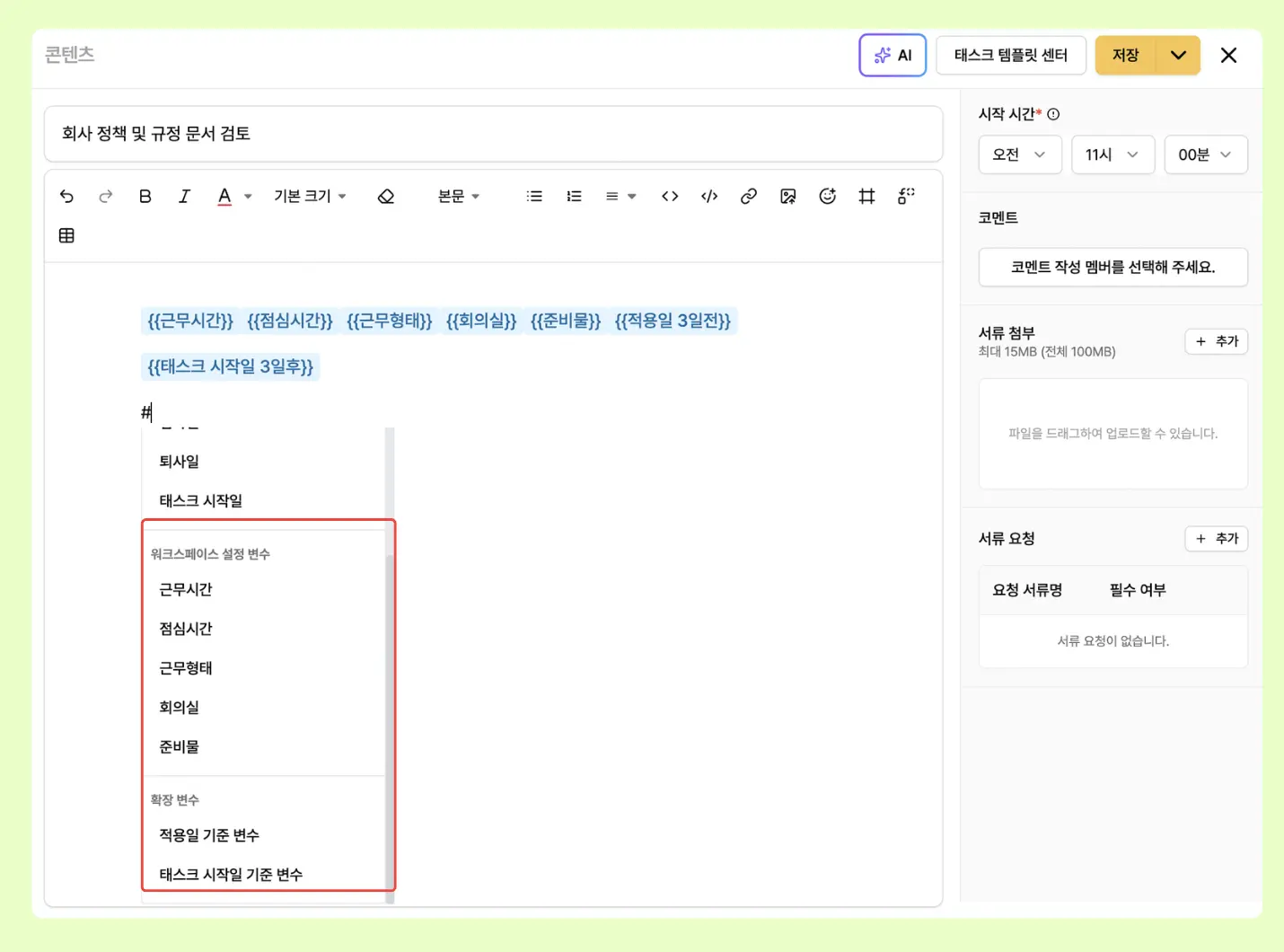Open the 오전 AM/PM selector

(1020, 154)
